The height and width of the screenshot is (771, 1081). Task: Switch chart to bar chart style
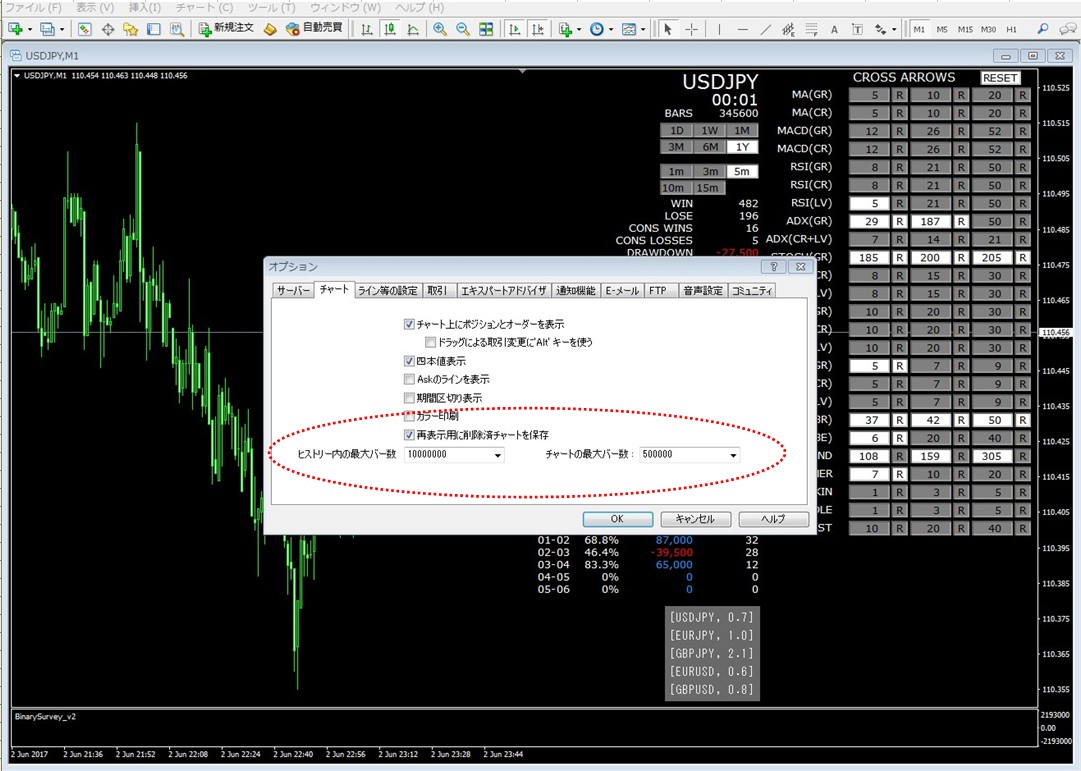(367, 29)
